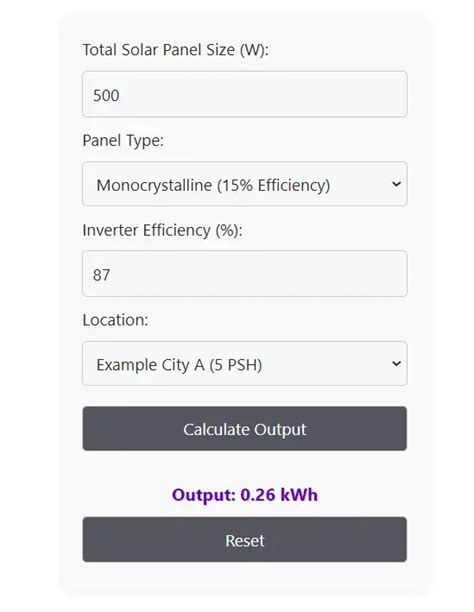
Task: Click the chevron arrow on Monocrystalline dropdown
Action: [x=396, y=184]
